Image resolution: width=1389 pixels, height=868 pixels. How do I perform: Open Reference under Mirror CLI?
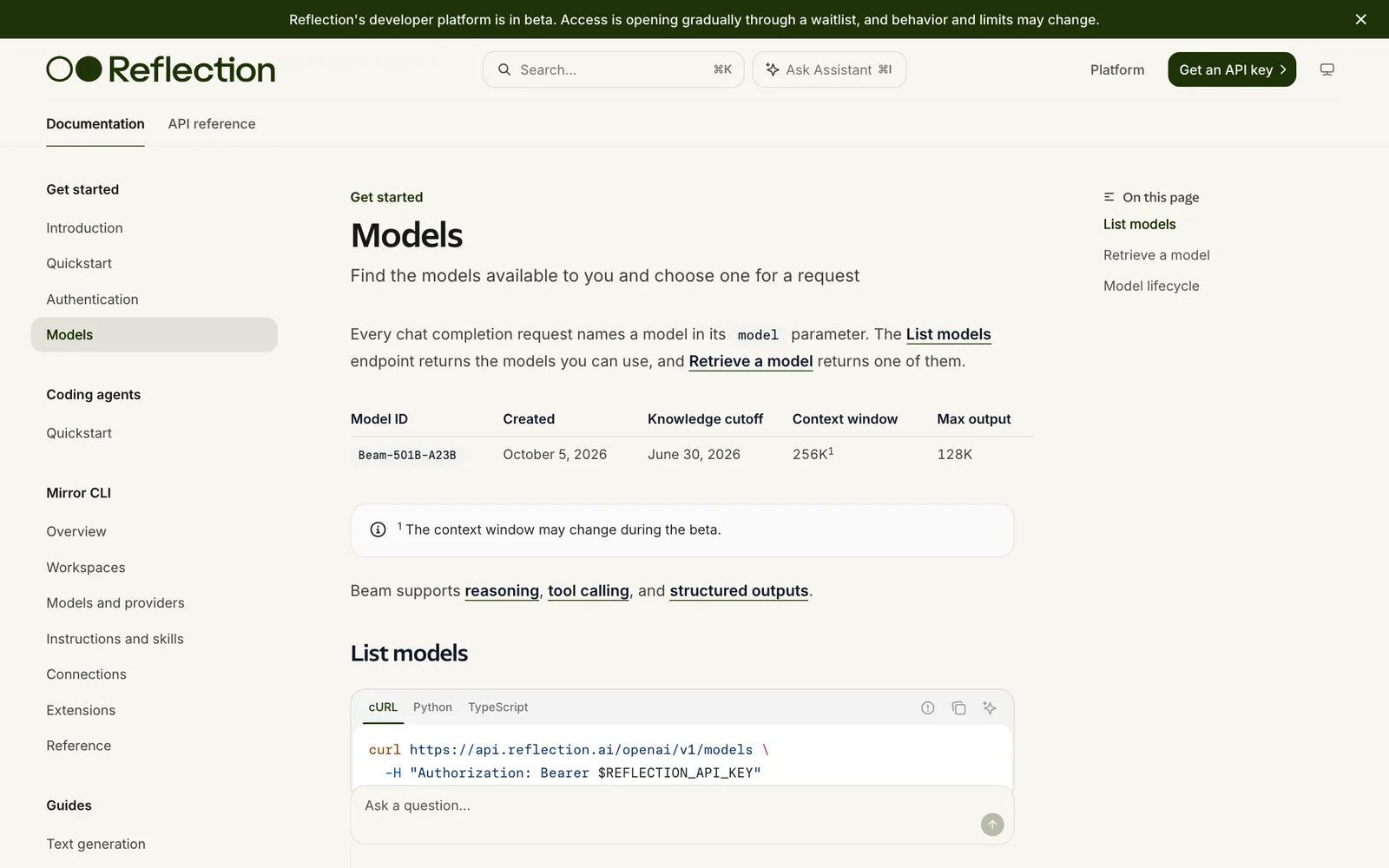tap(78, 746)
